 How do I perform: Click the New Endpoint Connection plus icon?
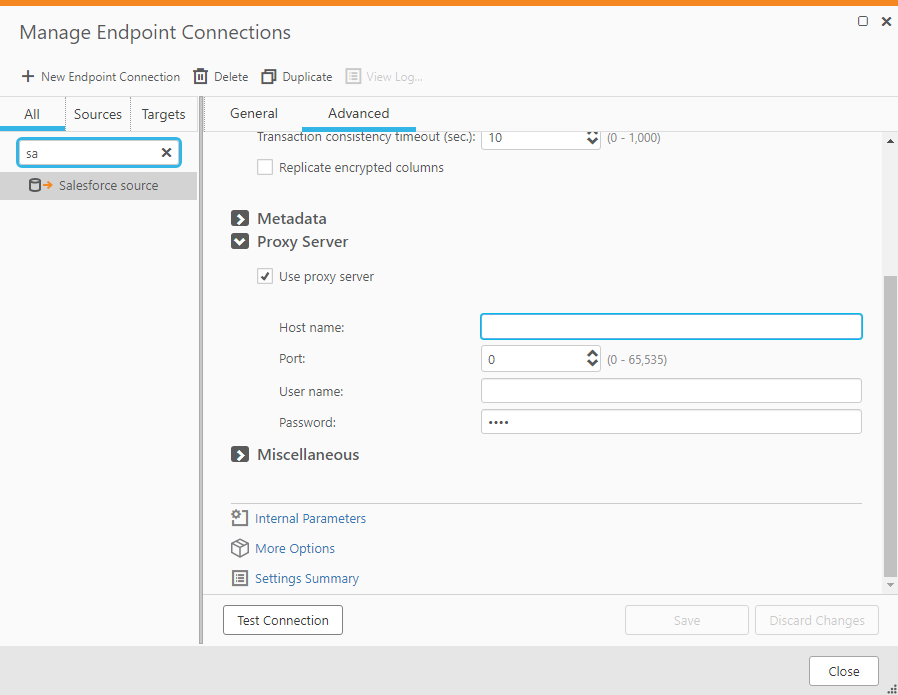(28, 77)
